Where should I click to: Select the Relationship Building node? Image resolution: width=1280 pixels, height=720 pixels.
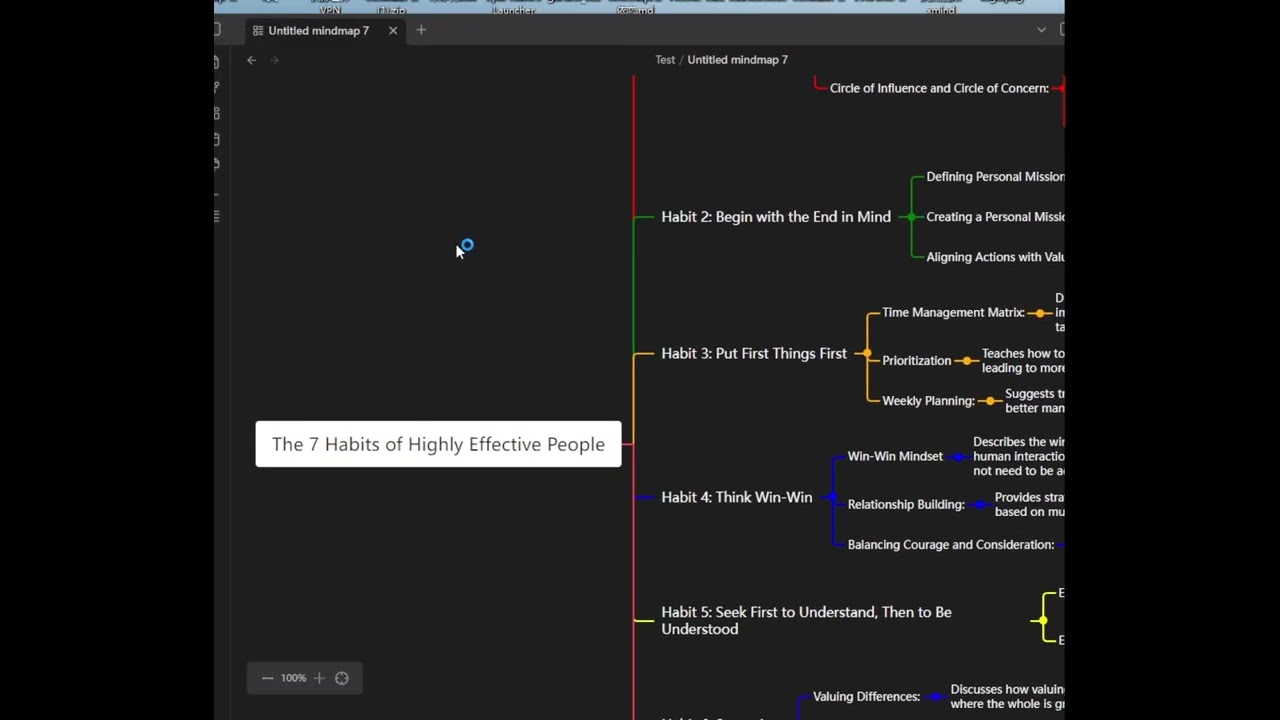[x=906, y=505]
